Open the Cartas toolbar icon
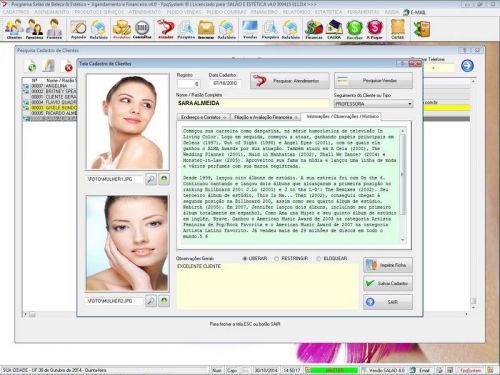Viewport: 500px width, 375px height. (397, 29)
